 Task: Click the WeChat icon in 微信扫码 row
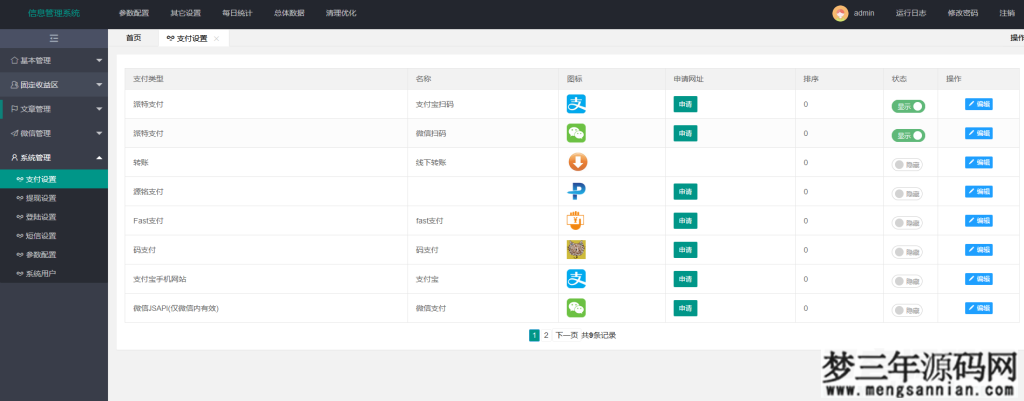click(577, 133)
